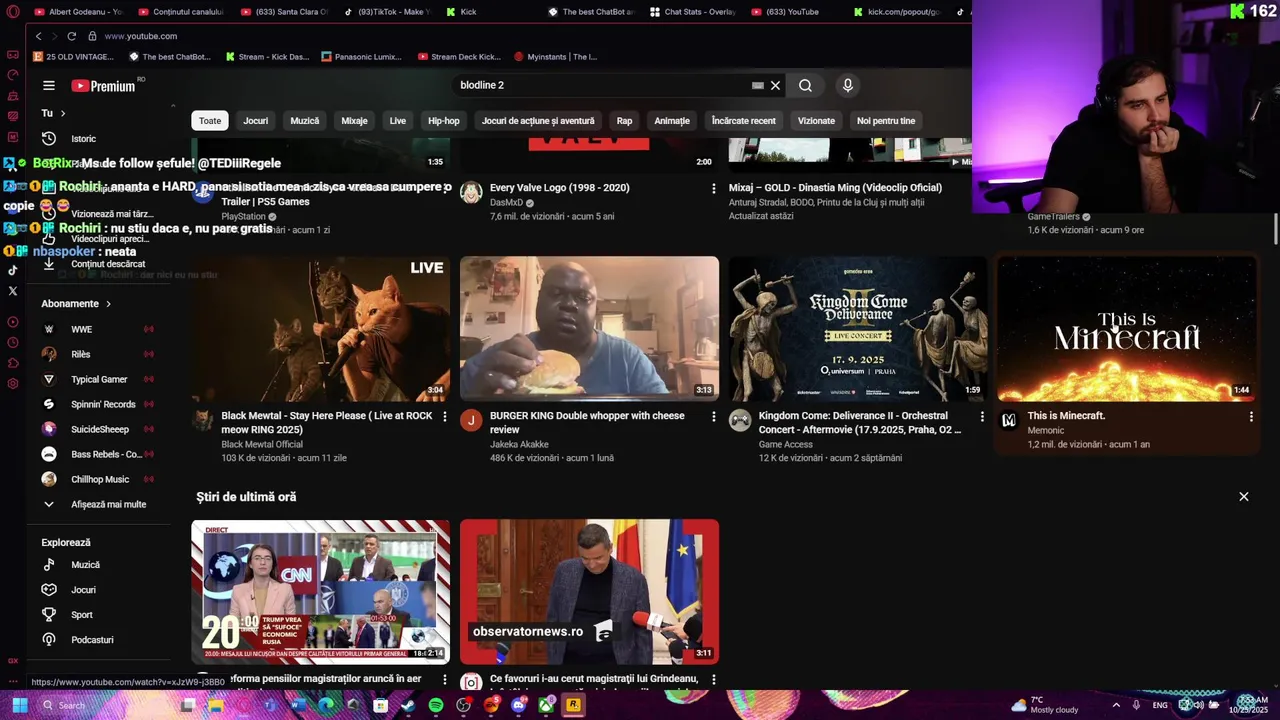Viewport: 1280px width, 720px height.
Task: Open options menu for Kingdom Come concert video
Action: pos(982,417)
